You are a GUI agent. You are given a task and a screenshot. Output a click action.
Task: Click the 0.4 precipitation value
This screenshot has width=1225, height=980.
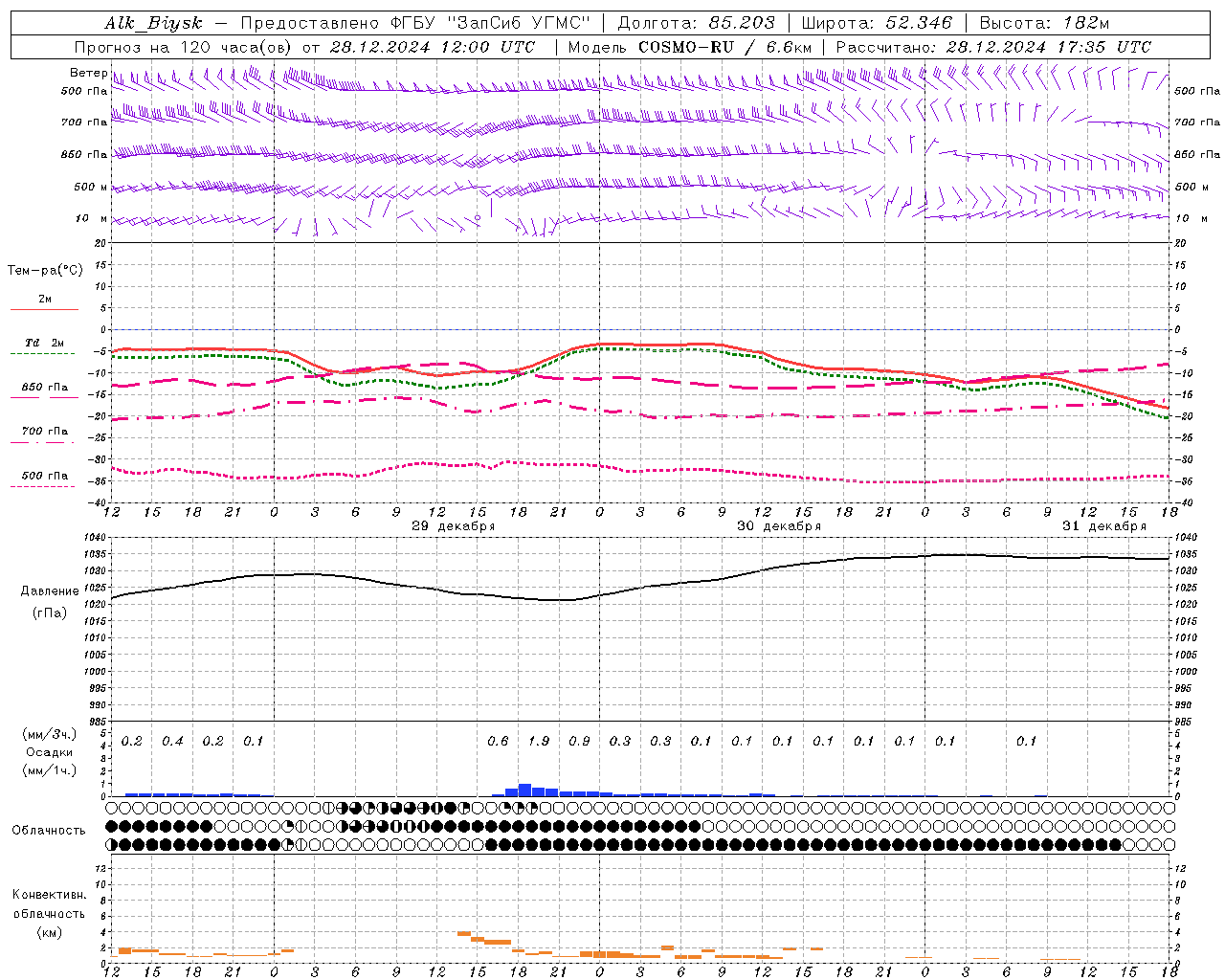(172, 741)
